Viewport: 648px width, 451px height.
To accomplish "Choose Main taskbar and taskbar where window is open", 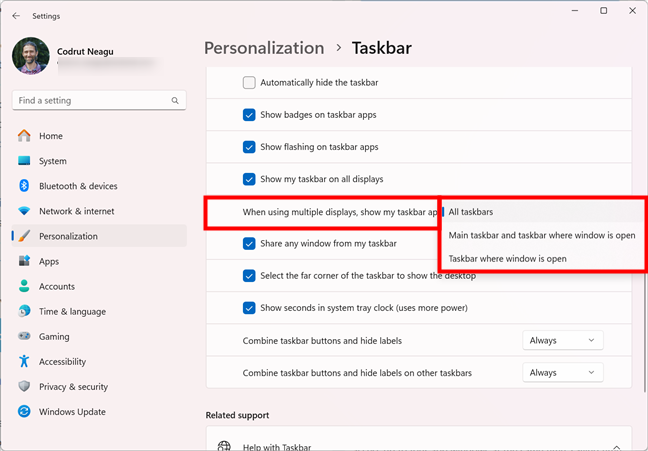I will [x=541, y=235].
